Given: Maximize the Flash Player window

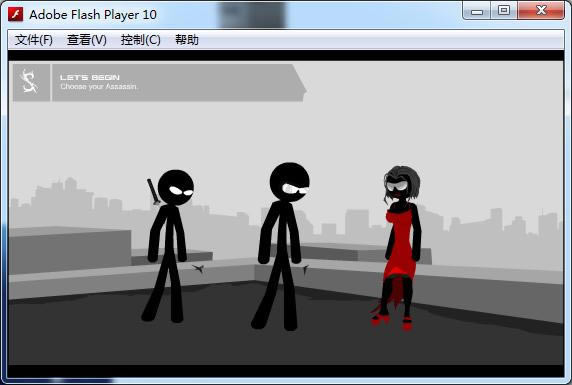Looking at the screenshot, I should pyautogui.click(x=505, y=10).
